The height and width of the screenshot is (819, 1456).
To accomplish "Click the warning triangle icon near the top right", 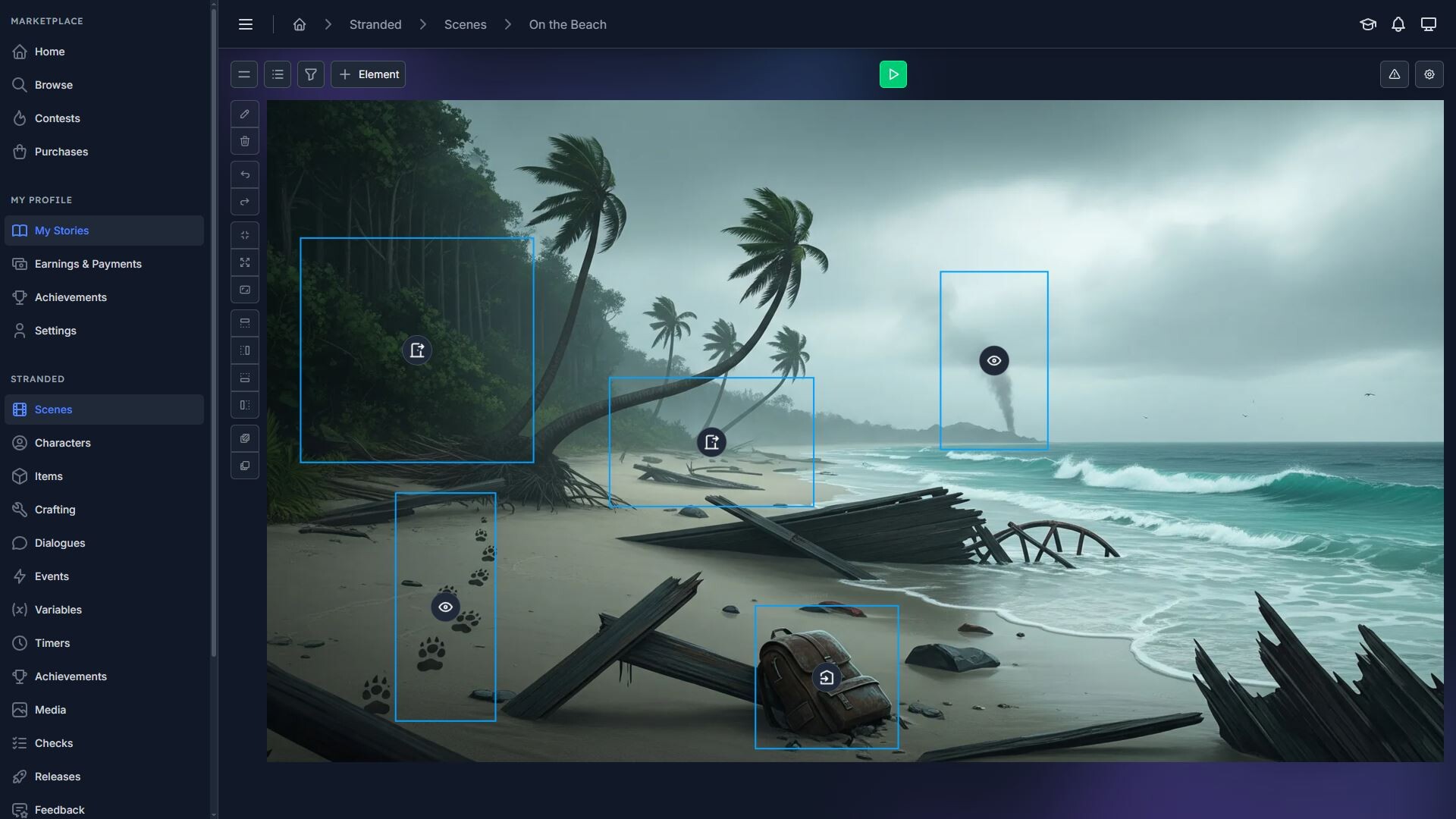I will coord(1395,74).
